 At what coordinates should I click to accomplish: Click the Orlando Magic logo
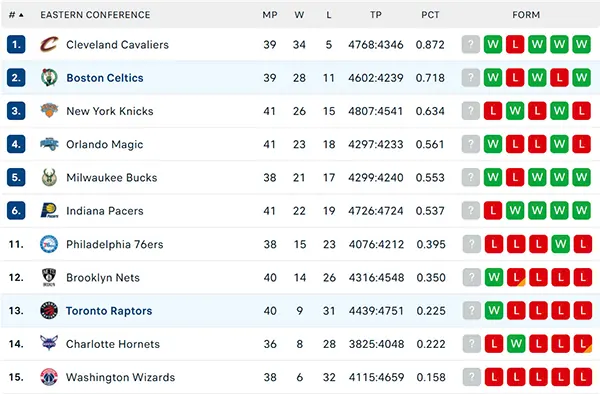tap(49, 144)
